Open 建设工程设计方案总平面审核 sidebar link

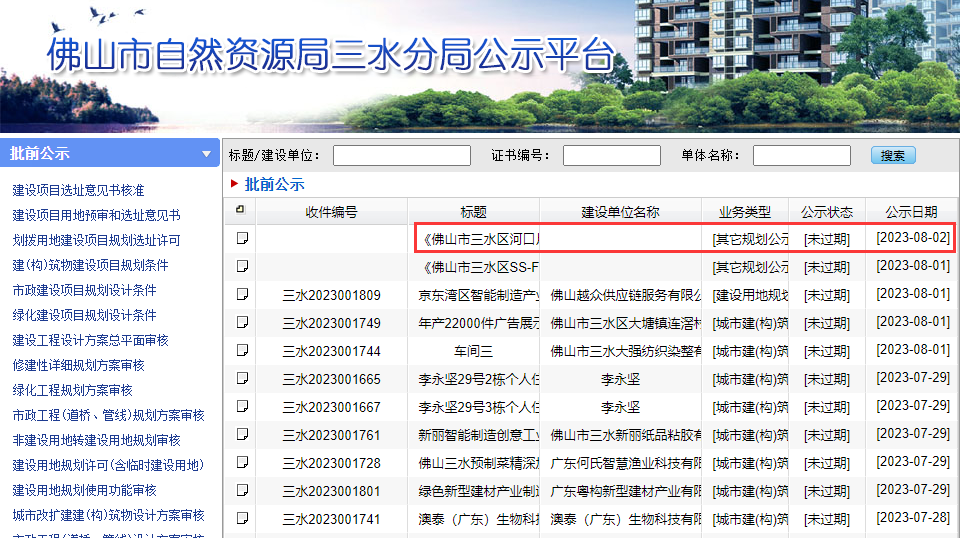(90, 340)
